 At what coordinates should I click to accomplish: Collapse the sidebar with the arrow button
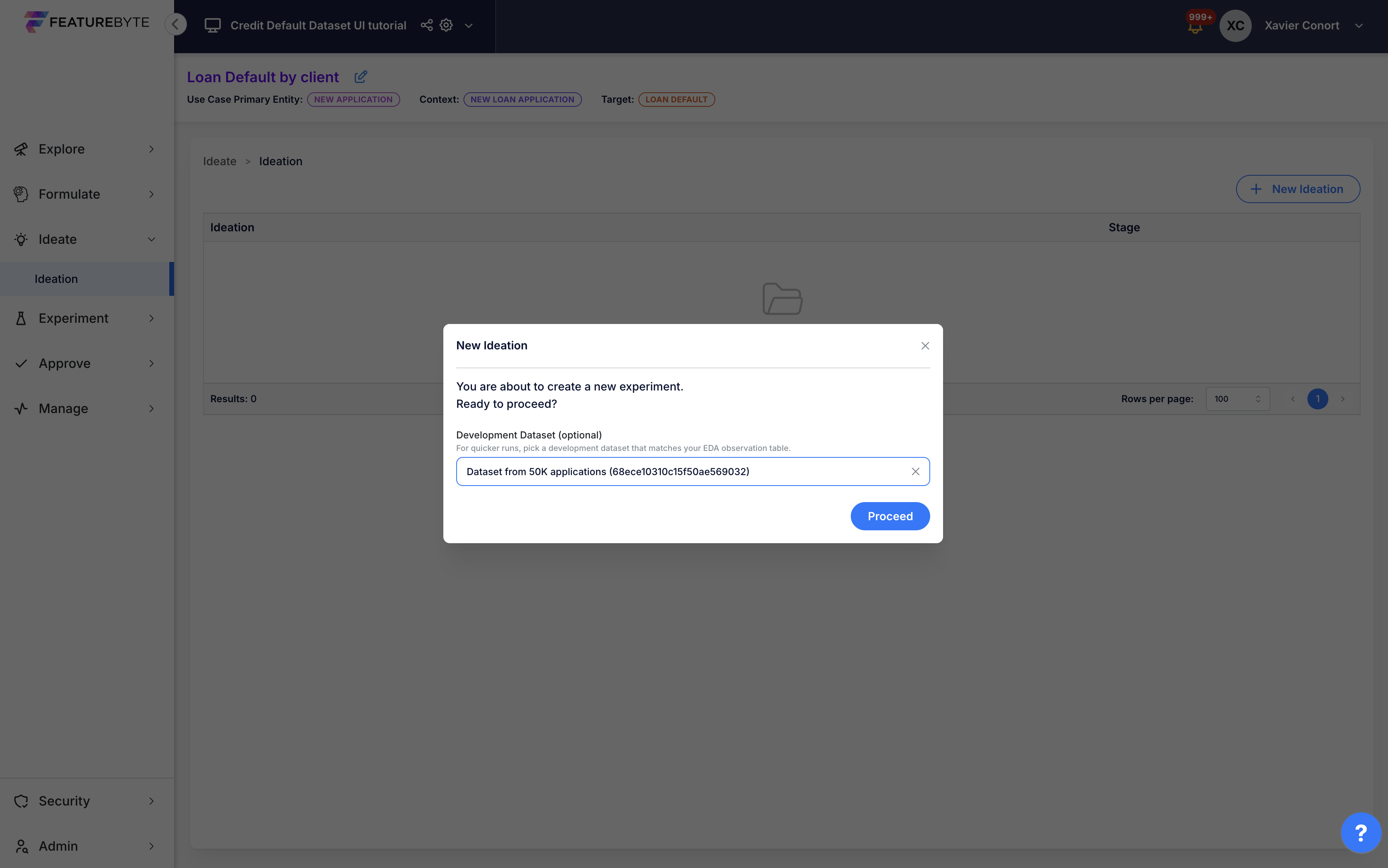[176, 24]
